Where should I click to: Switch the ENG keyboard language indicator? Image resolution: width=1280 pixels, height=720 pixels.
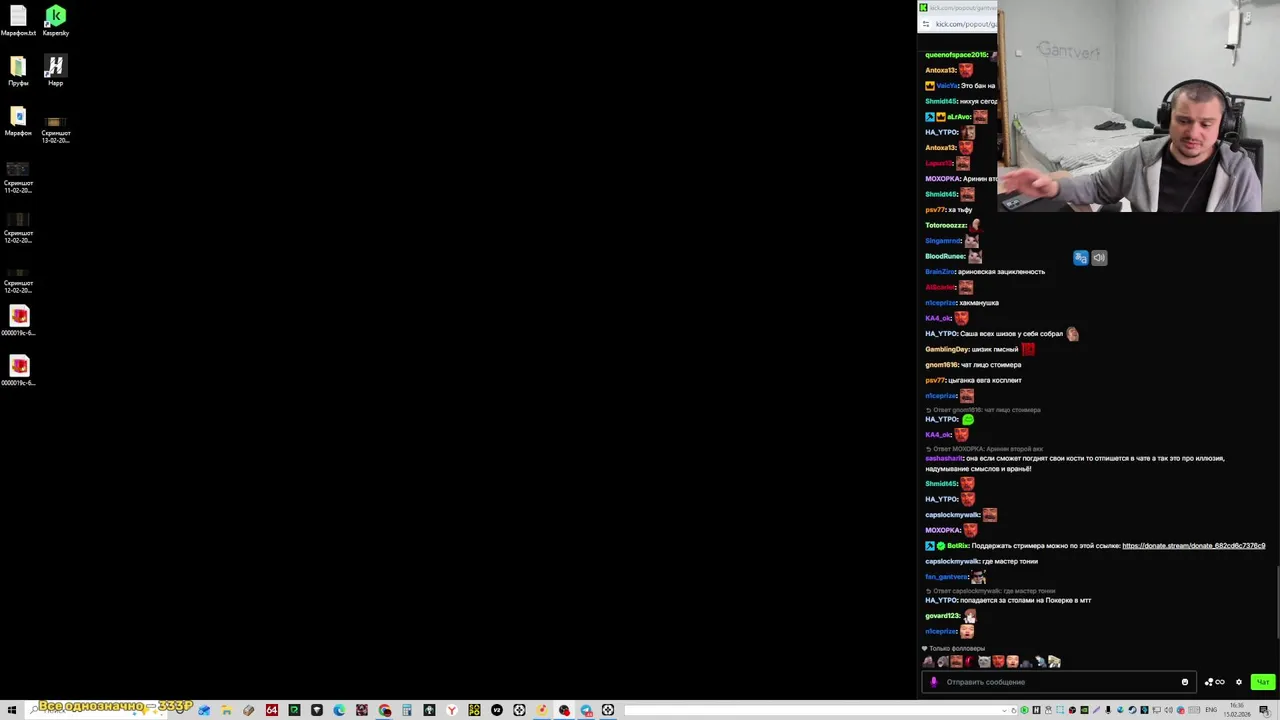pyautogui.click(x=1211, y=710)
